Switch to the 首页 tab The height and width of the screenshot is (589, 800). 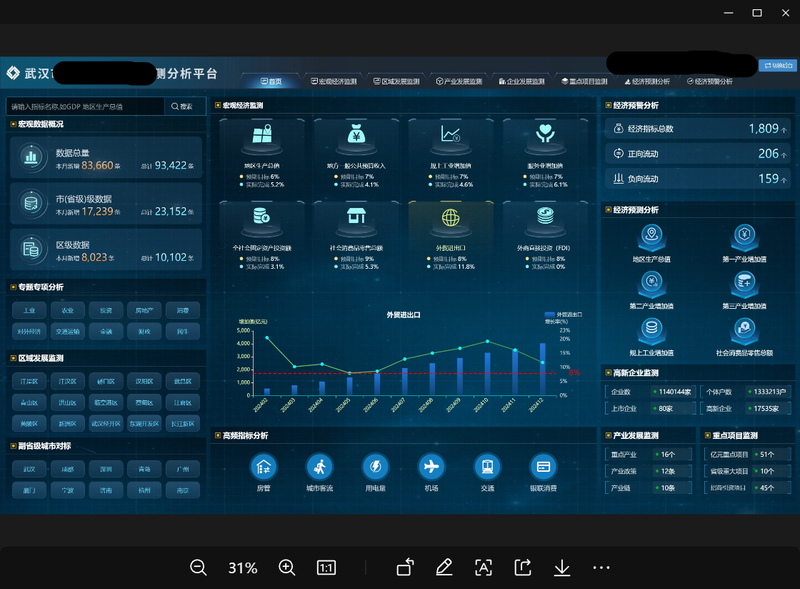pyautogui.click(x=270, y=81)
